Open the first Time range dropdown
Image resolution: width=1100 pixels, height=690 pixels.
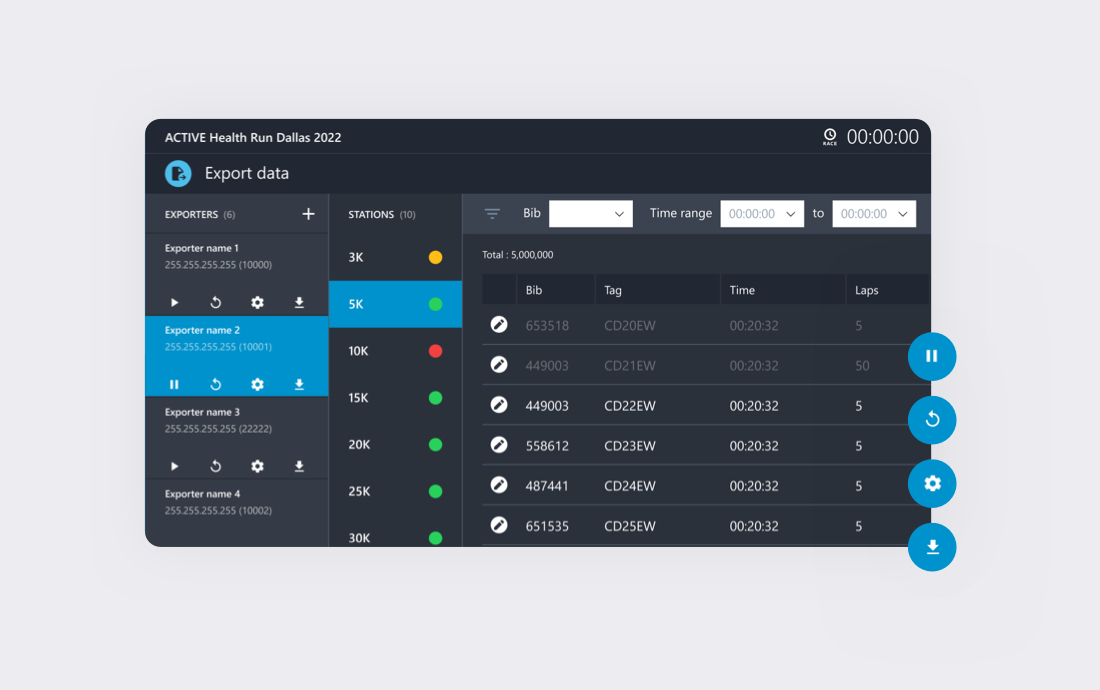click(762, 213)
